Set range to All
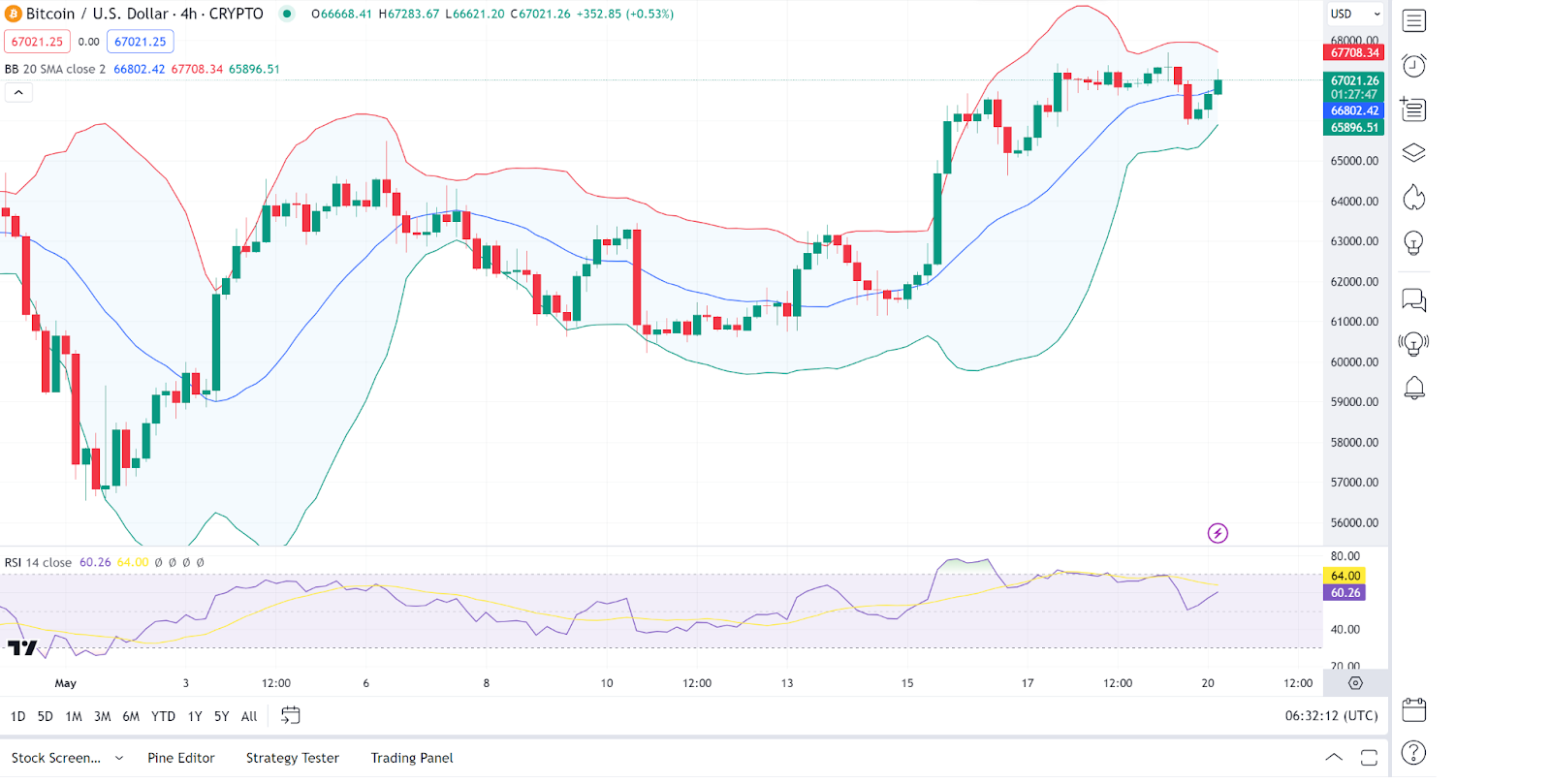The image size is (1551, 784). coord(249,716)
